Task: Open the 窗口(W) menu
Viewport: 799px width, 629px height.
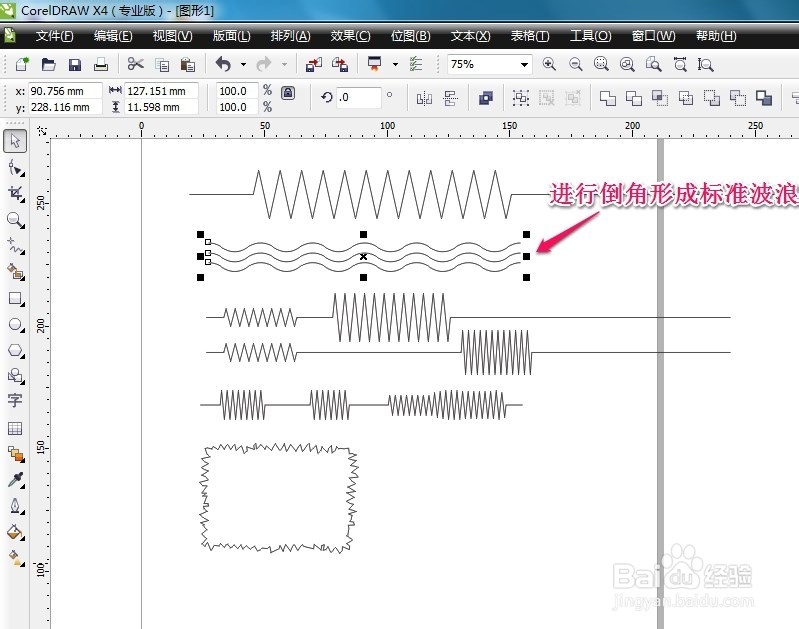Action: coord(653,36)
